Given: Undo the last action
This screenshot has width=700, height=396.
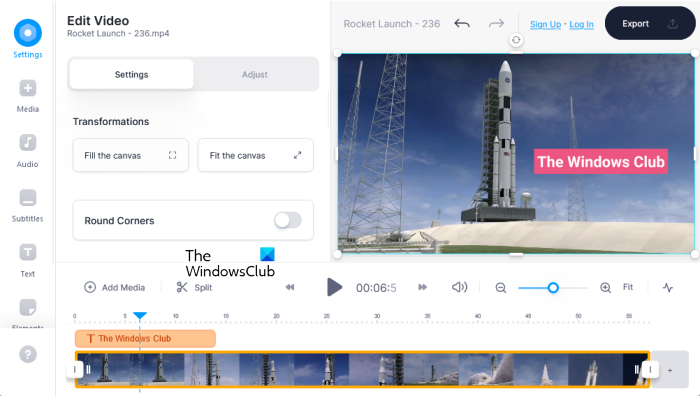Looking at the screenshot, I should 462,24.
